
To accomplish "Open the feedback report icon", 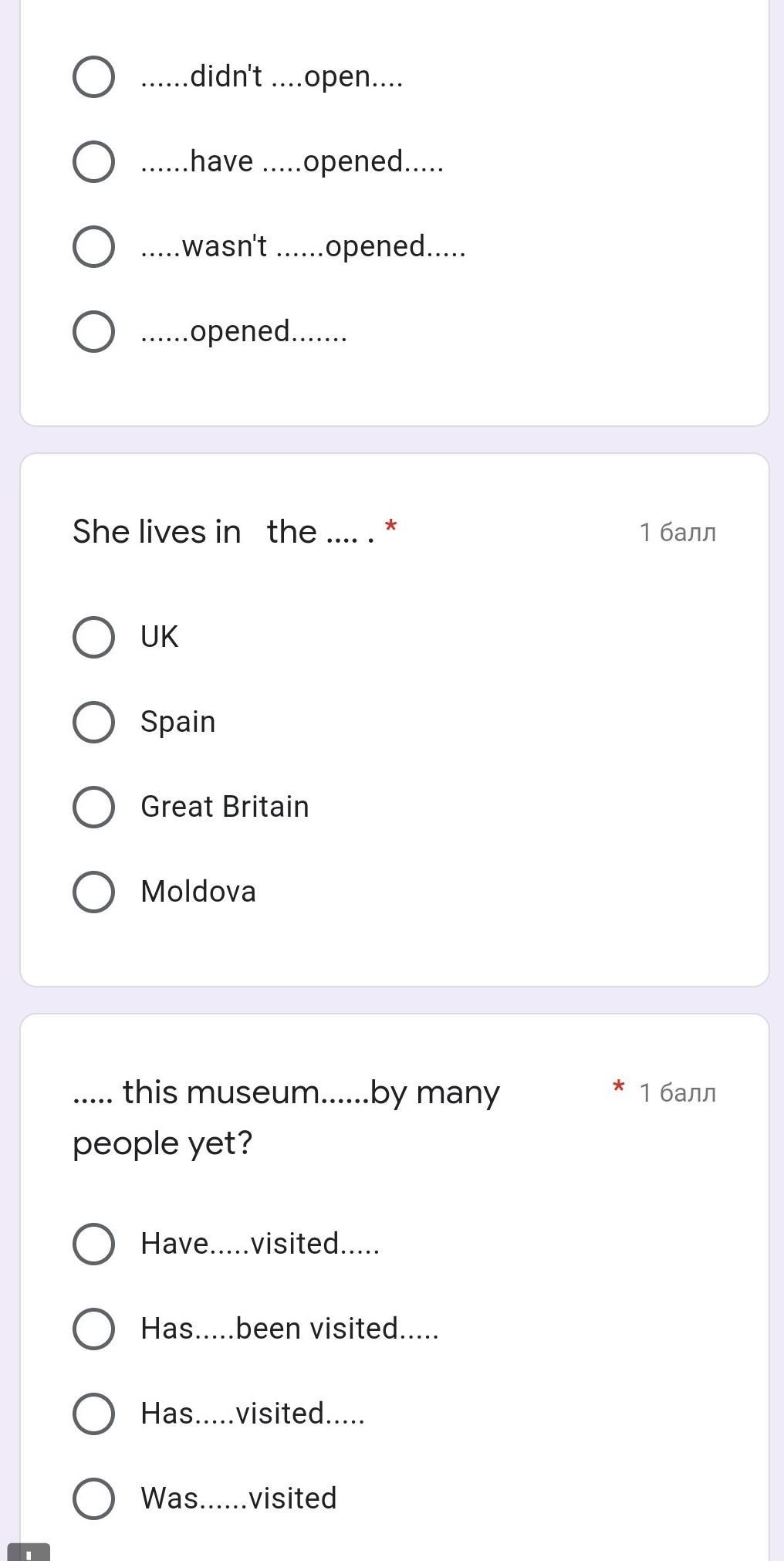I will (x=28, y=1552).
